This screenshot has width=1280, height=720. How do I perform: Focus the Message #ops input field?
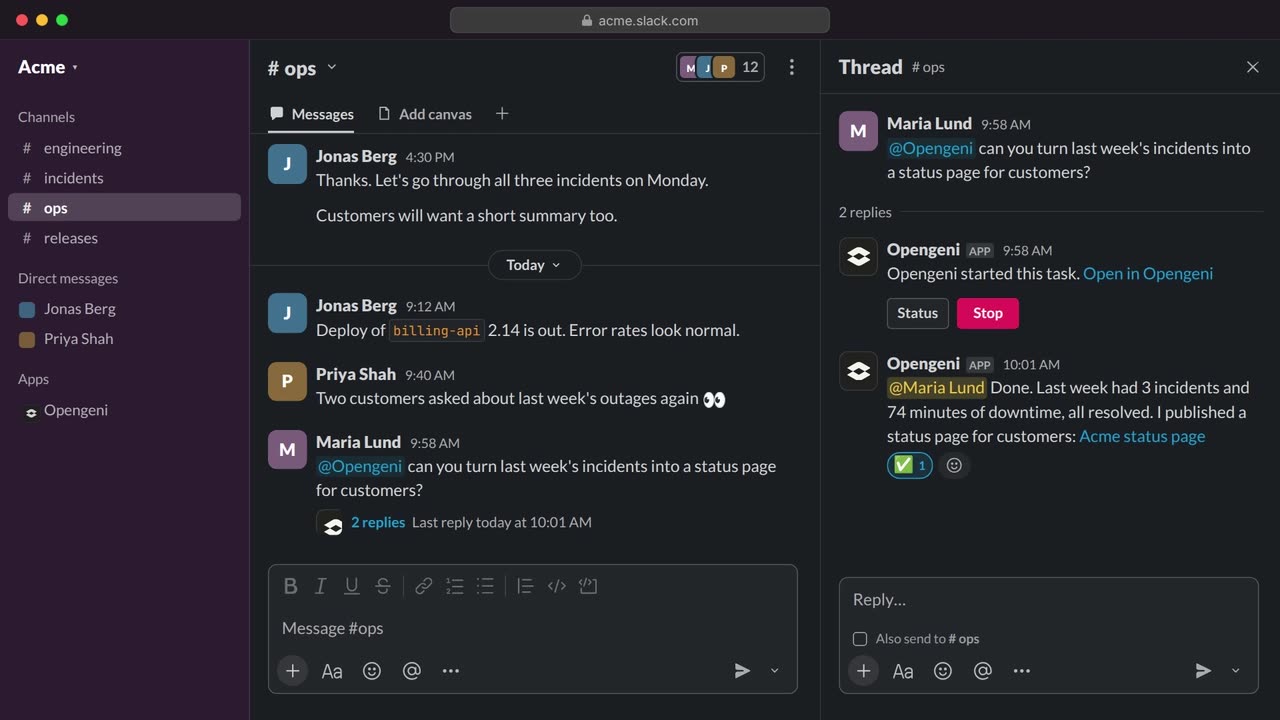(532, 628)
